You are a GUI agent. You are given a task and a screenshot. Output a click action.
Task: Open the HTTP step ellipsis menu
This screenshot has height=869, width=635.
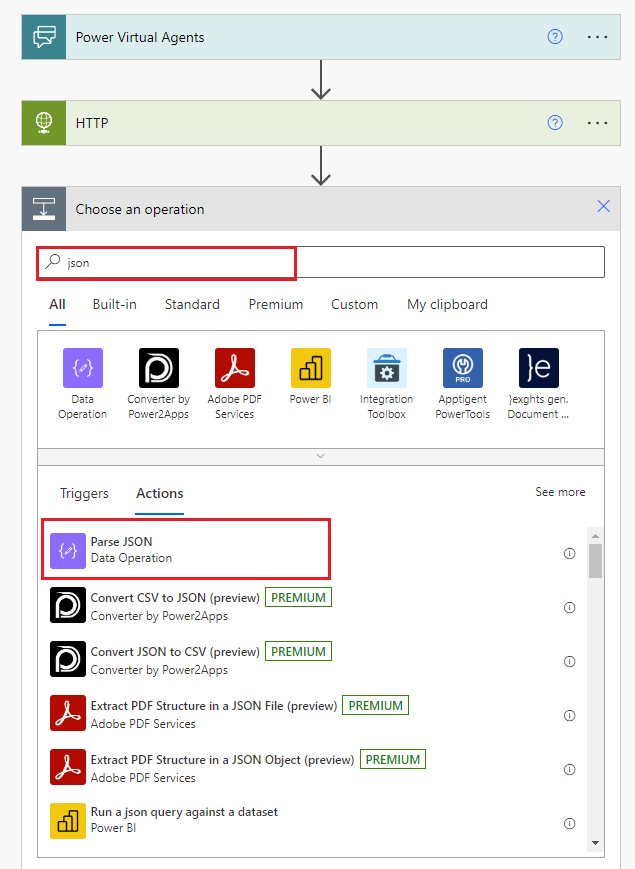597,123
